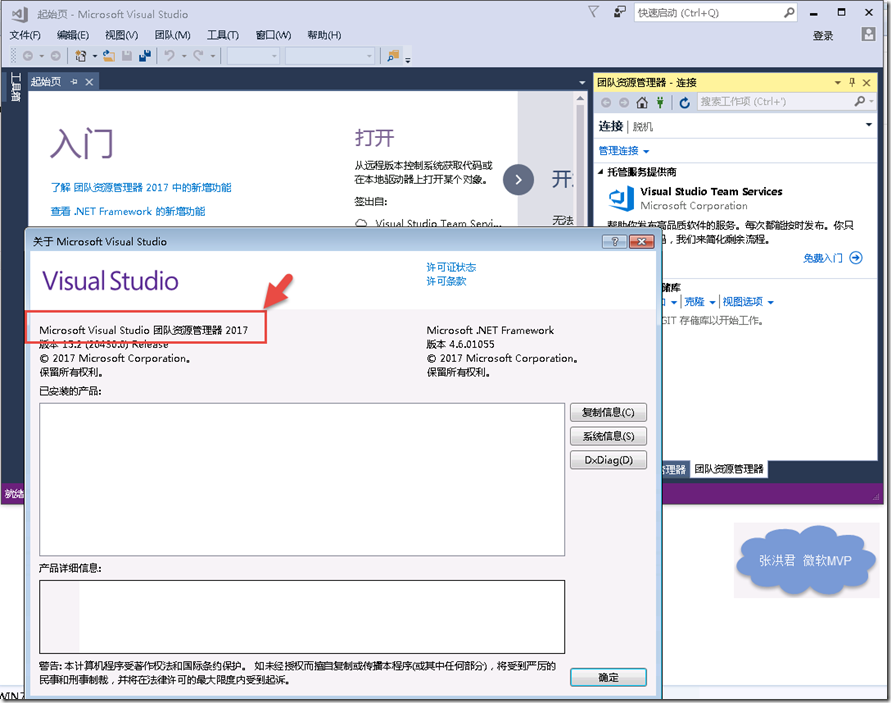Open the 工具箱 side tab
The width and height of the screenshot is (891, 703).
click(x=15, y=87)
